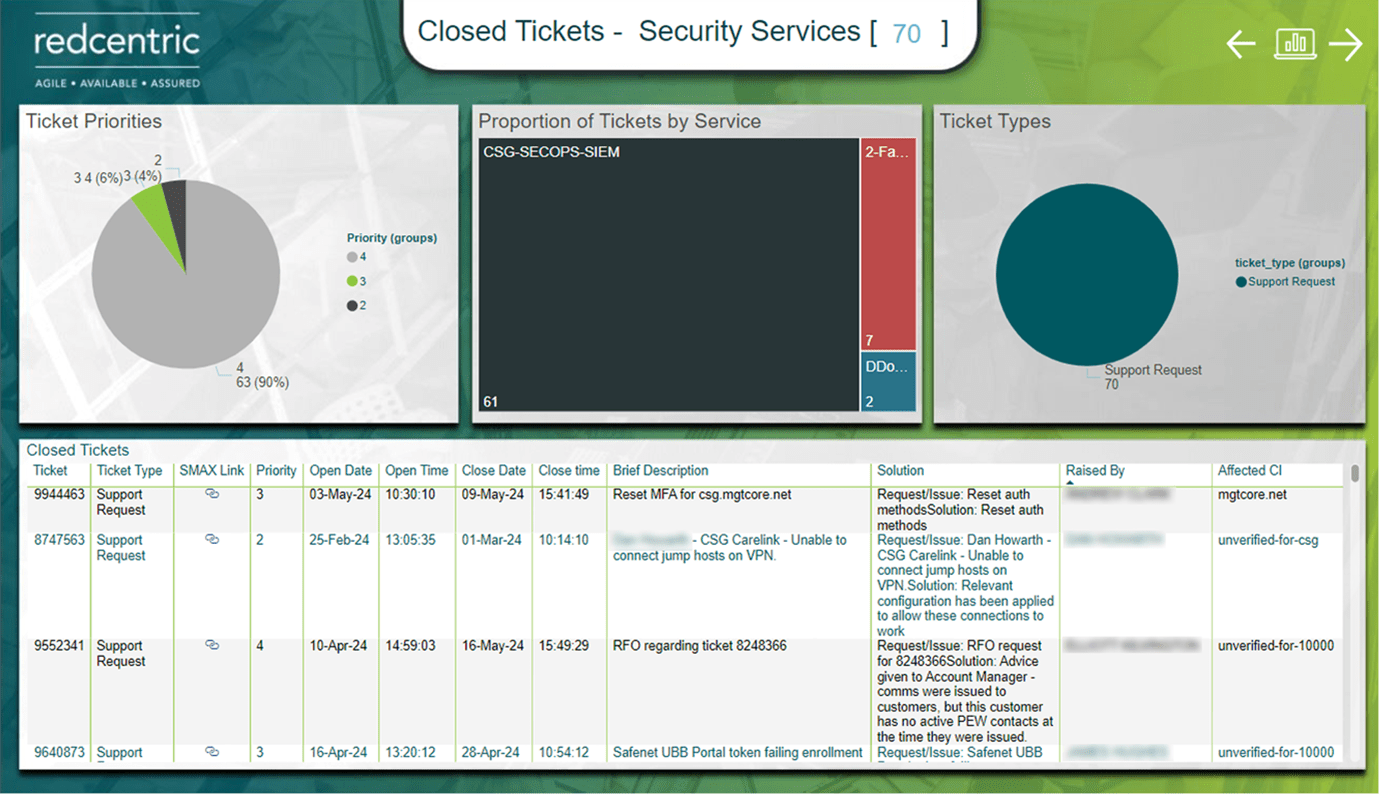Select Support Request legend marker
Screen dimensions: 1379x794
click(x=1241, y=281)
